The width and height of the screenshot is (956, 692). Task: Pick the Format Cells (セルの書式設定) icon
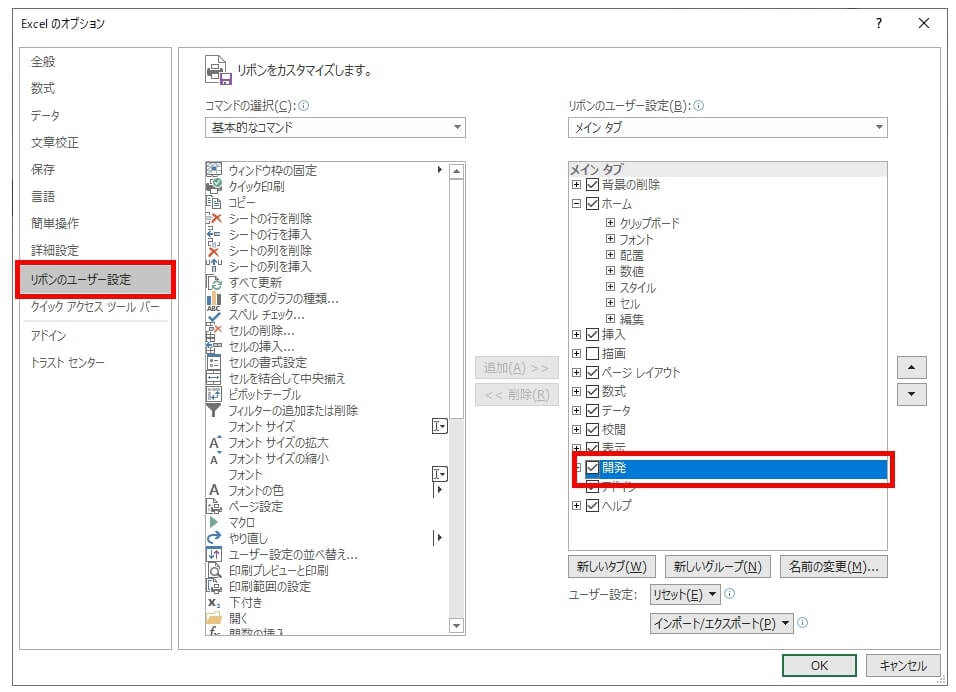tap(213, 362)
